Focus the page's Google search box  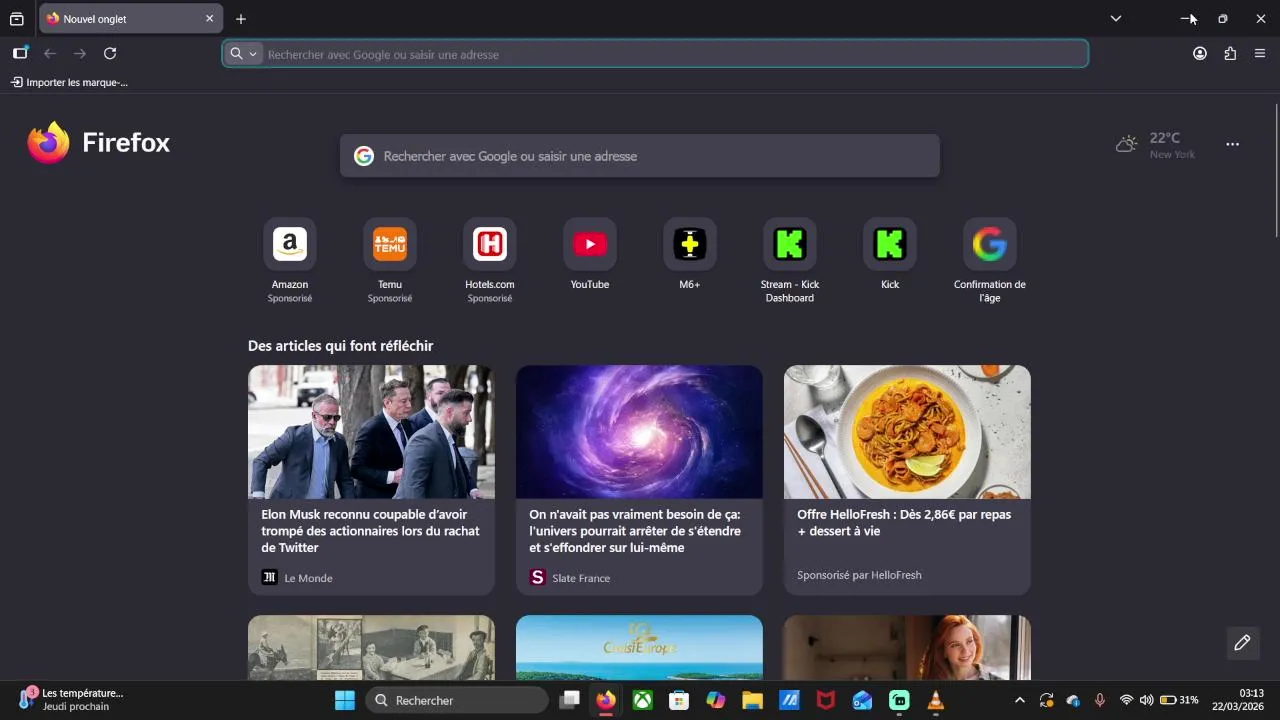click(x=640, y=156)
